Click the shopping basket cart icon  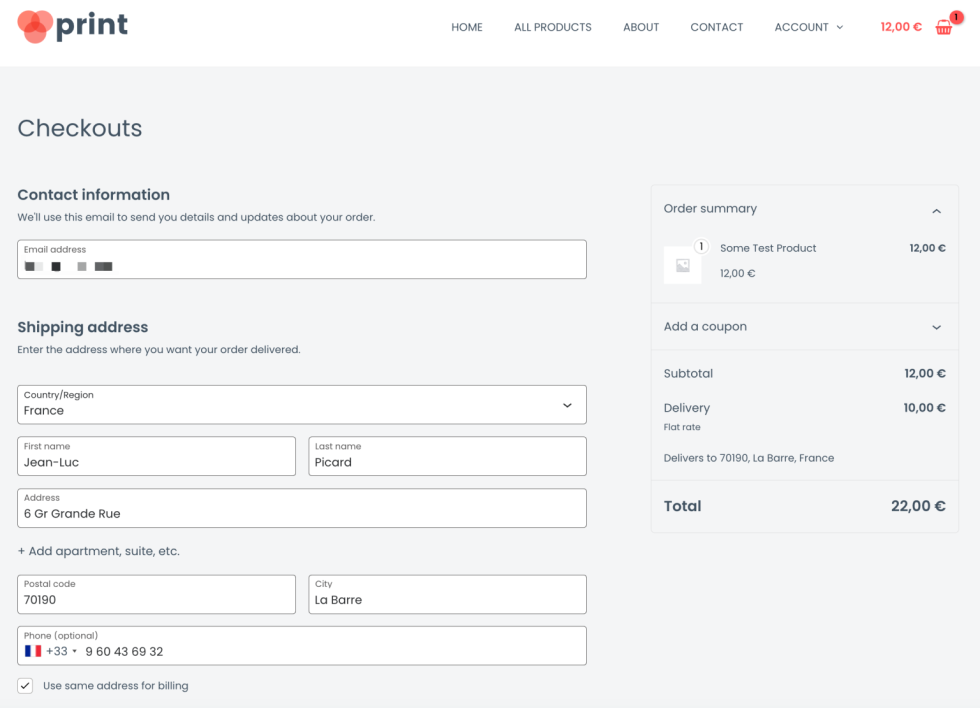[944, 27]
